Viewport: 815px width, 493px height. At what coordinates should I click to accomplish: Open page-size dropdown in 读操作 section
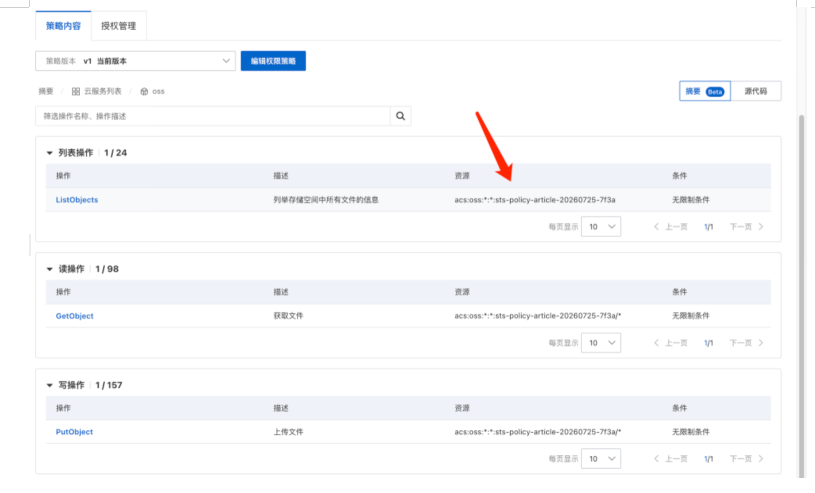click(x=601, y=343)
